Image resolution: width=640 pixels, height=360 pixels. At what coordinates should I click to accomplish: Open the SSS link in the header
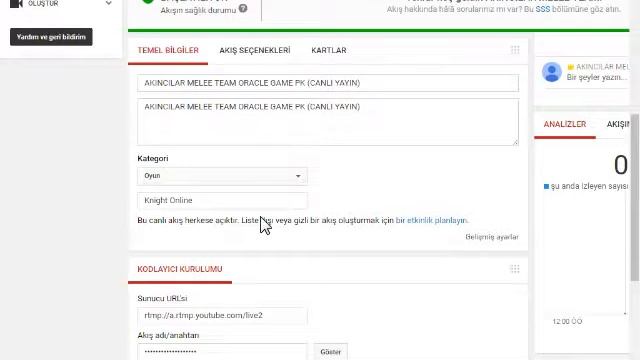(542, 9)
